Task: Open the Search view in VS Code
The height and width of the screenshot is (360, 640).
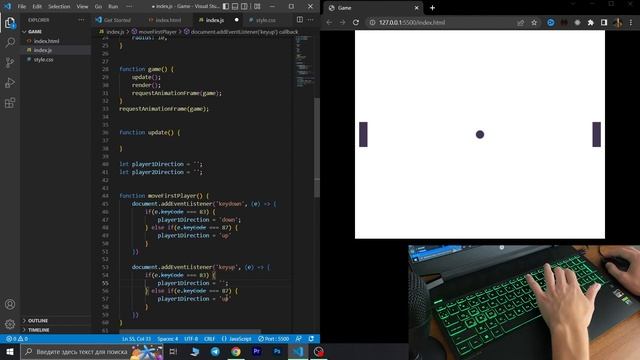Action: tap(10, 42)
